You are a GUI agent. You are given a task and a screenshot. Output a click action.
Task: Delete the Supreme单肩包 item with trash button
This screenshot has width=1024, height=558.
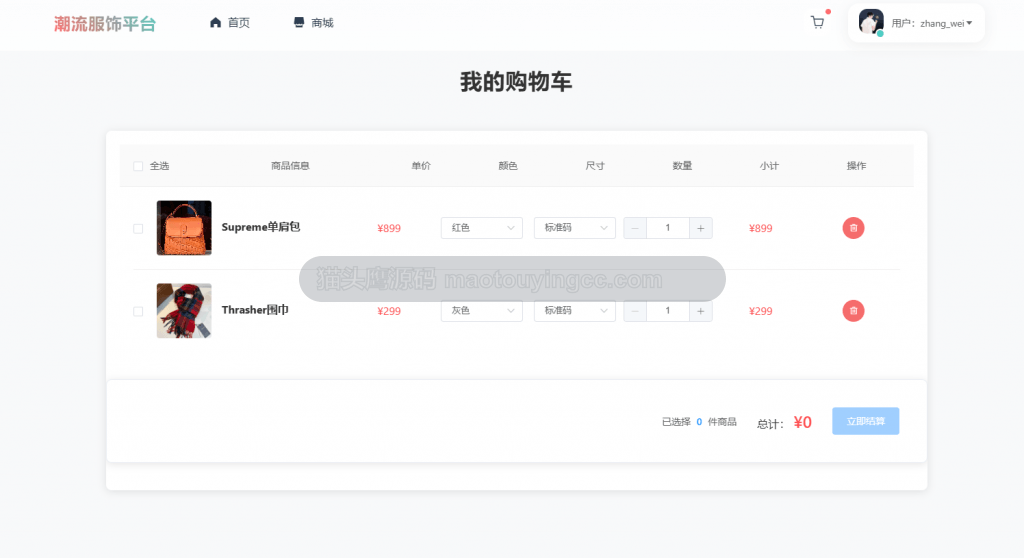pyautogui.click(x=853, y=228)
